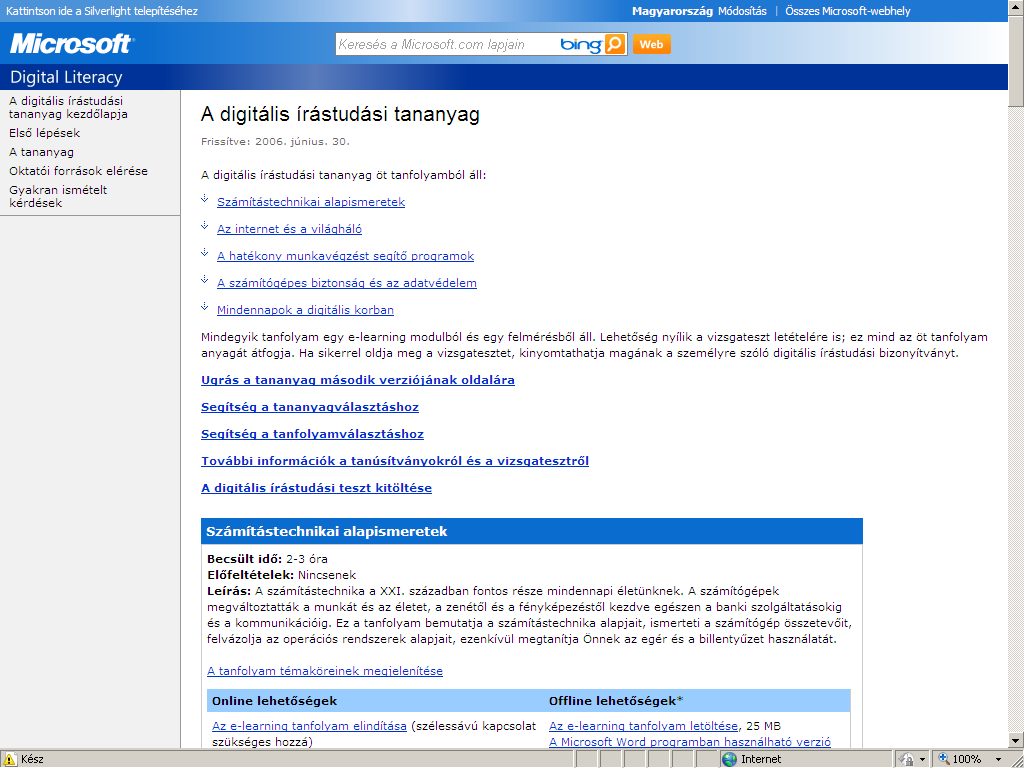Open Összes Microsoft-webhely link
Viewport: 1024px width, 768px height.
click(x=848, y=11)
